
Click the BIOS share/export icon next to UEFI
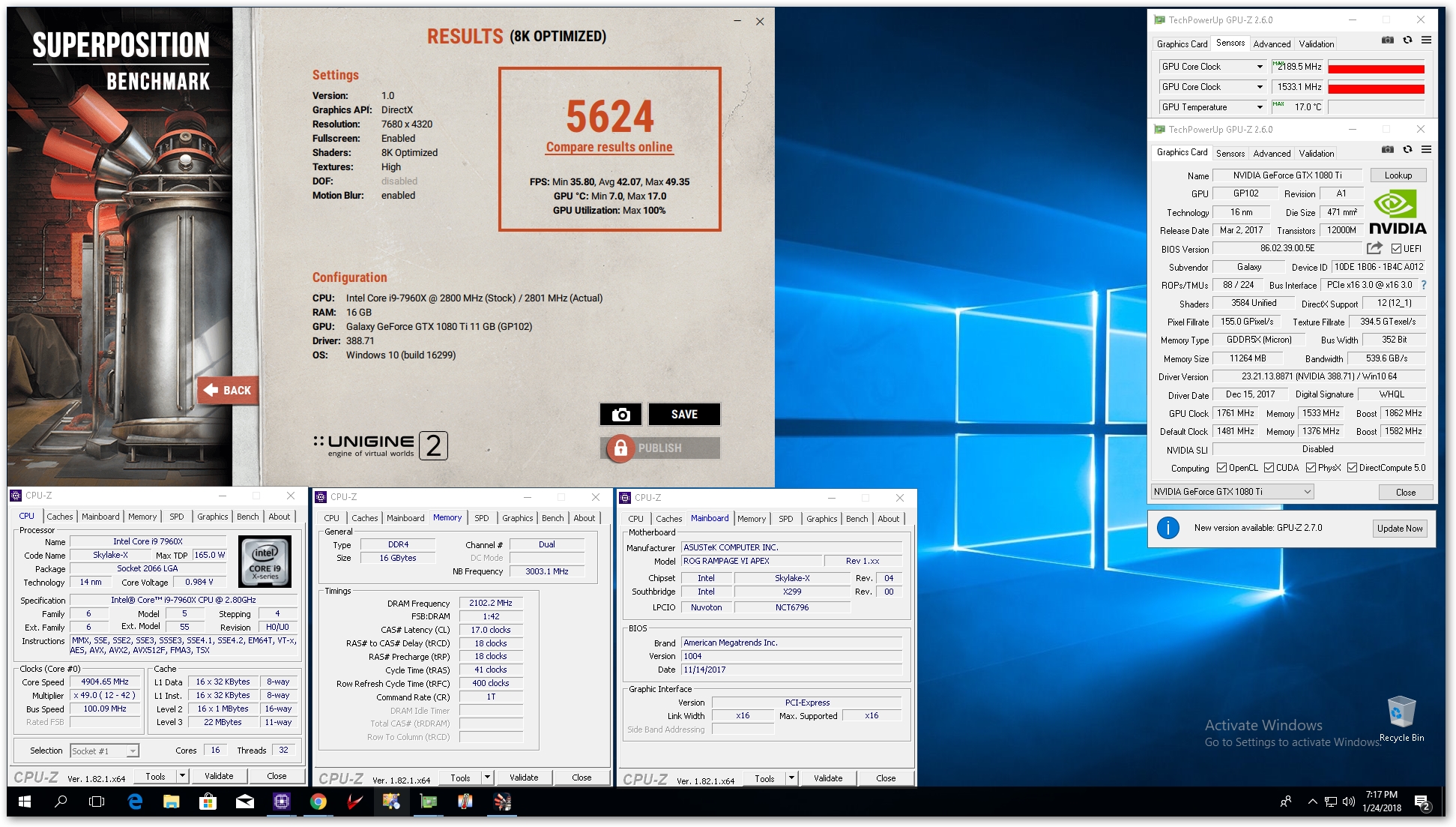point(1374,248)
